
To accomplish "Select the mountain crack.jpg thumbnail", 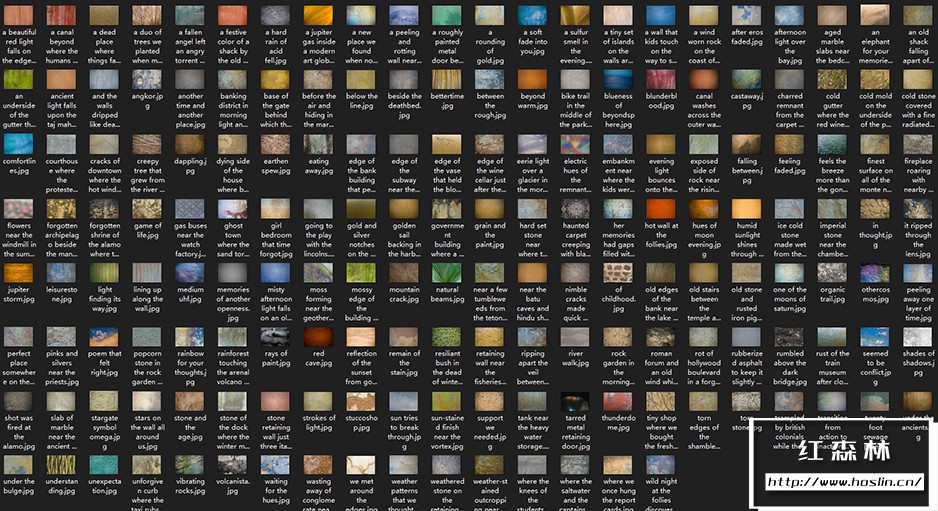I will pyautogui.click(x=404, y=273).
